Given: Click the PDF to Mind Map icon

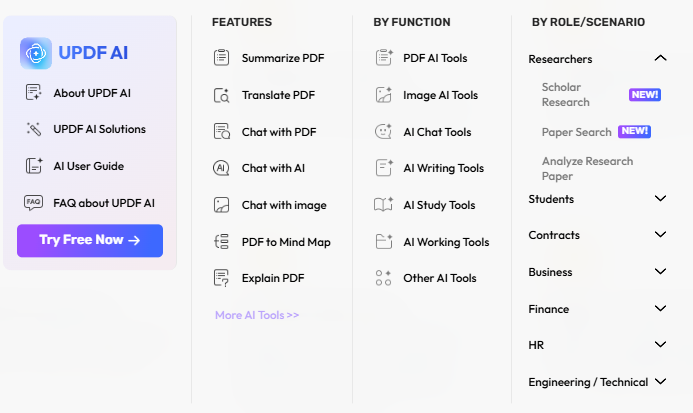Looking at the screenshot, I should [221, 242].
